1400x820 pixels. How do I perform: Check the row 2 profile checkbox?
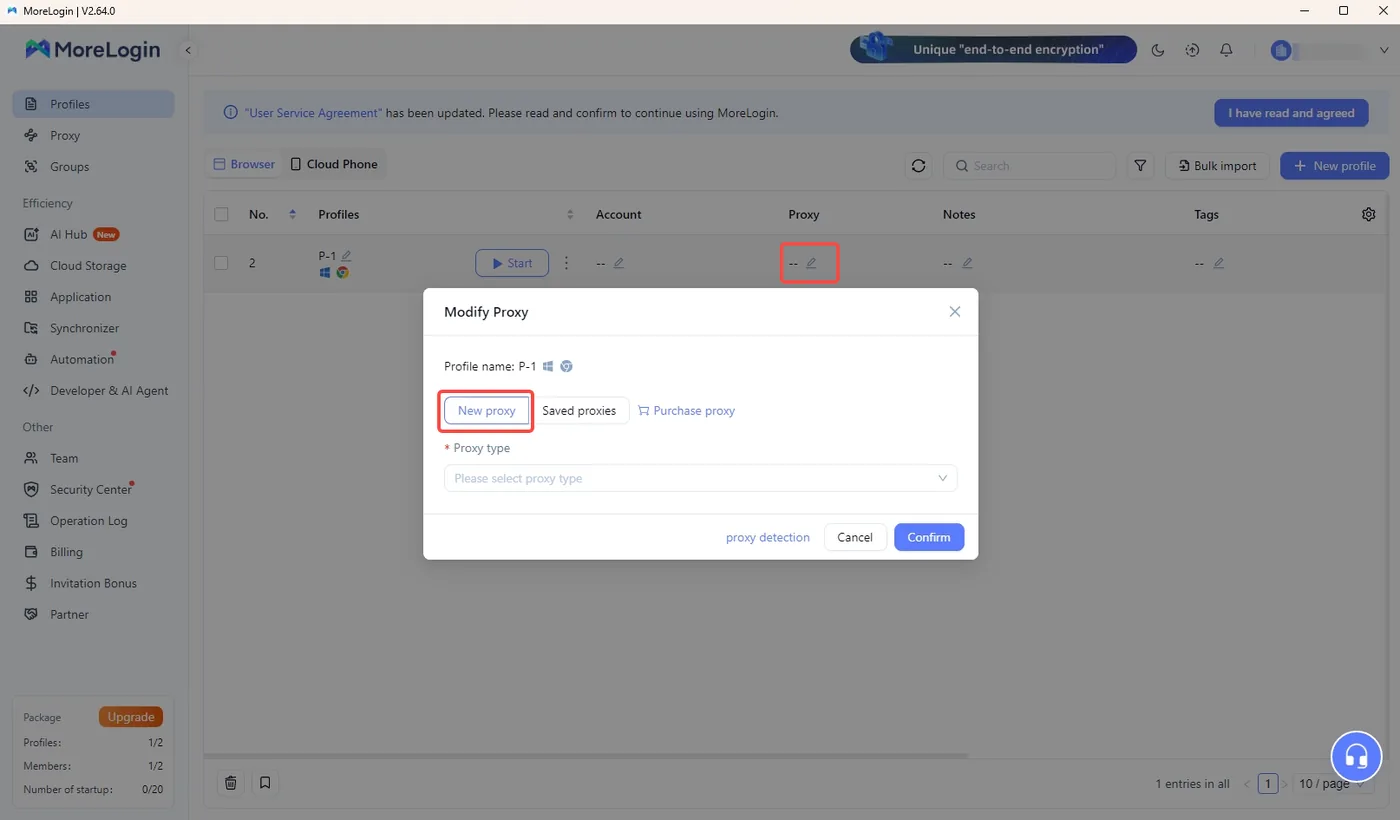coord(221,263)
